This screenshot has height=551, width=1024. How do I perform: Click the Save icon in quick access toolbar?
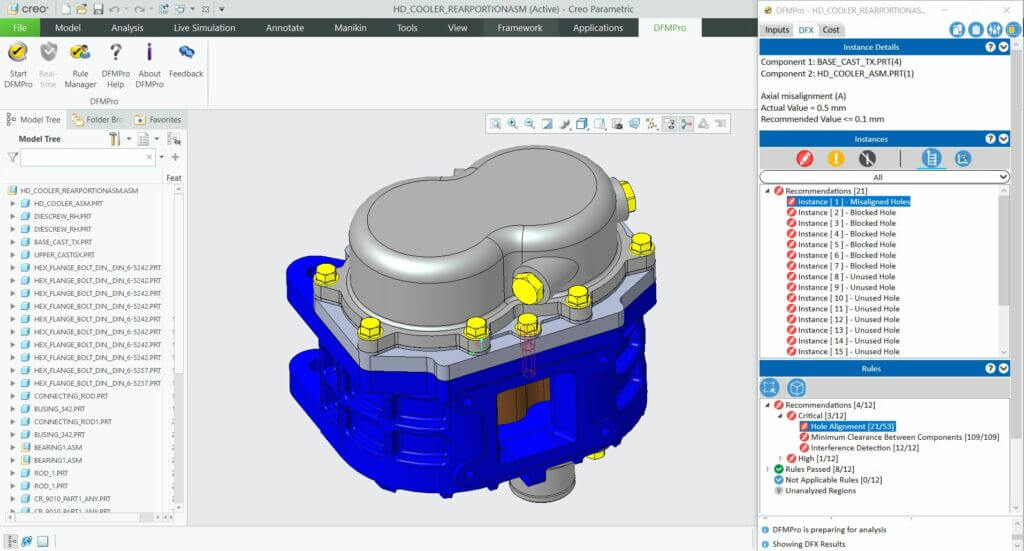tap(98, 9)
